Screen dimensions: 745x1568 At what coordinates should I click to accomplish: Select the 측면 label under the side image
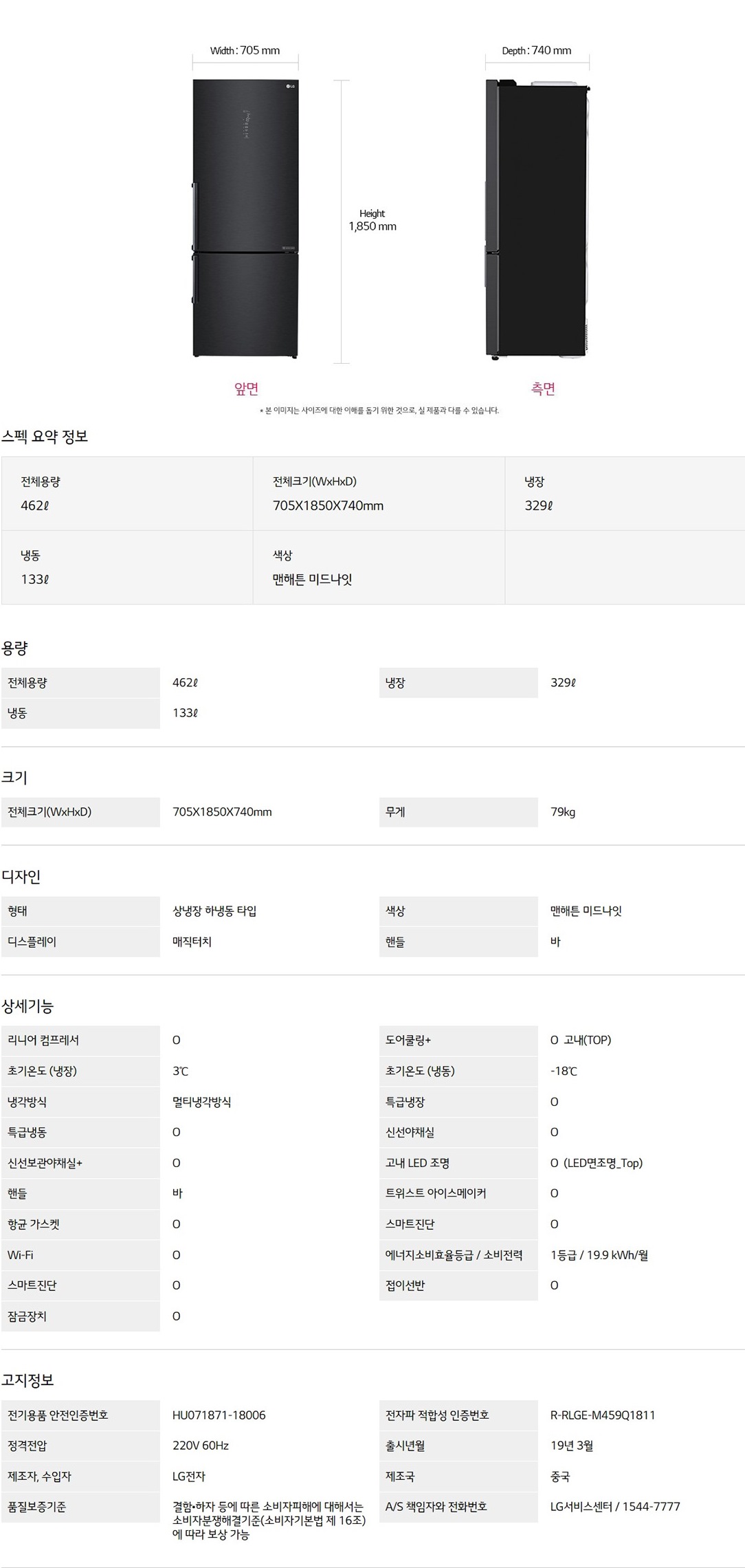point(543,389)
